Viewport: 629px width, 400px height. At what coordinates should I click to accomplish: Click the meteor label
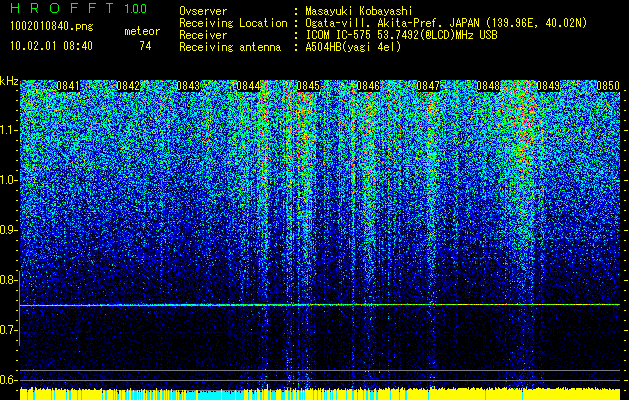pos(142,31)
